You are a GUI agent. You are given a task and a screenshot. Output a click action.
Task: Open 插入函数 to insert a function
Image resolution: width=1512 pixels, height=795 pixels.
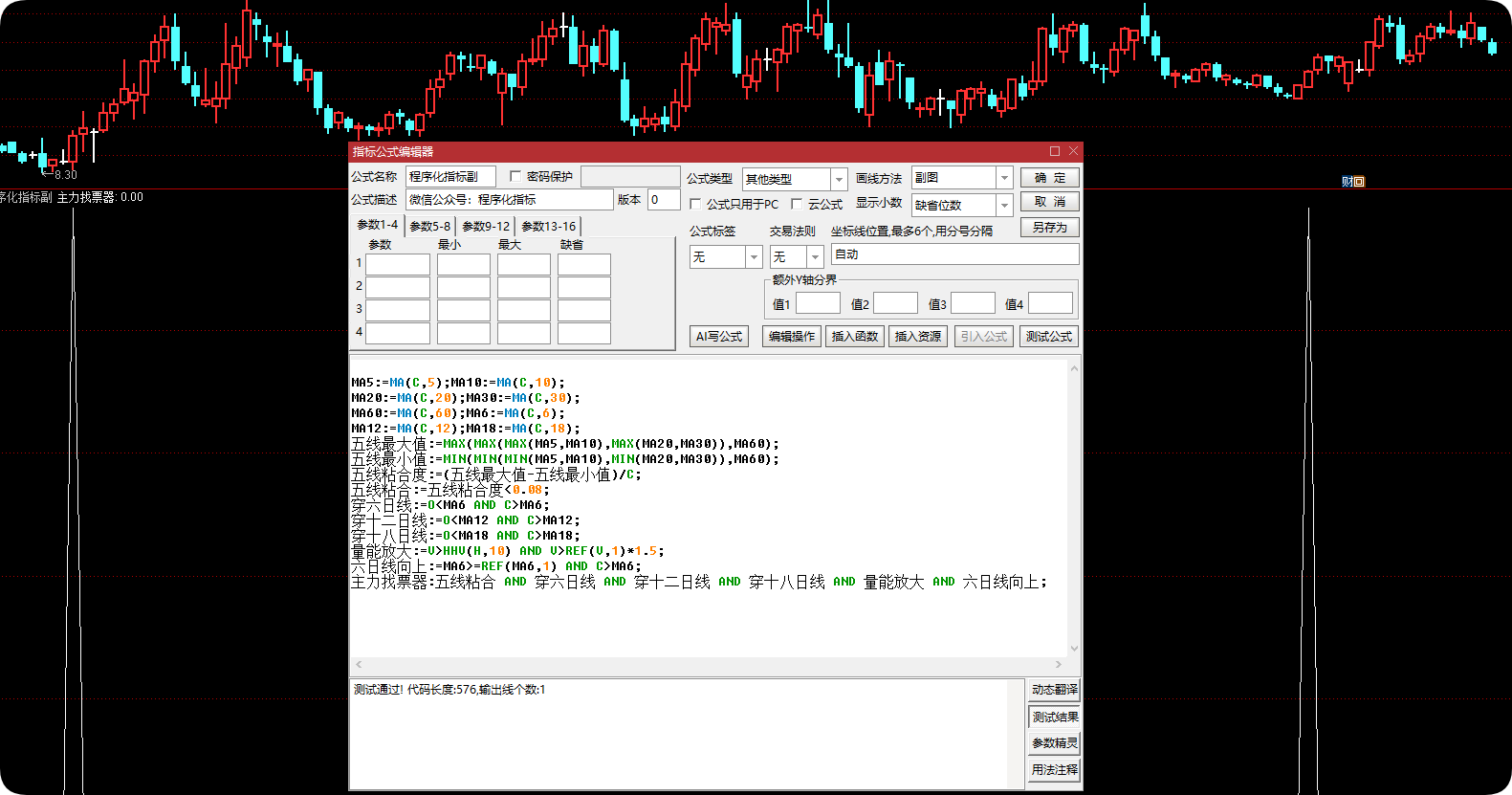(x=855, y=337)
